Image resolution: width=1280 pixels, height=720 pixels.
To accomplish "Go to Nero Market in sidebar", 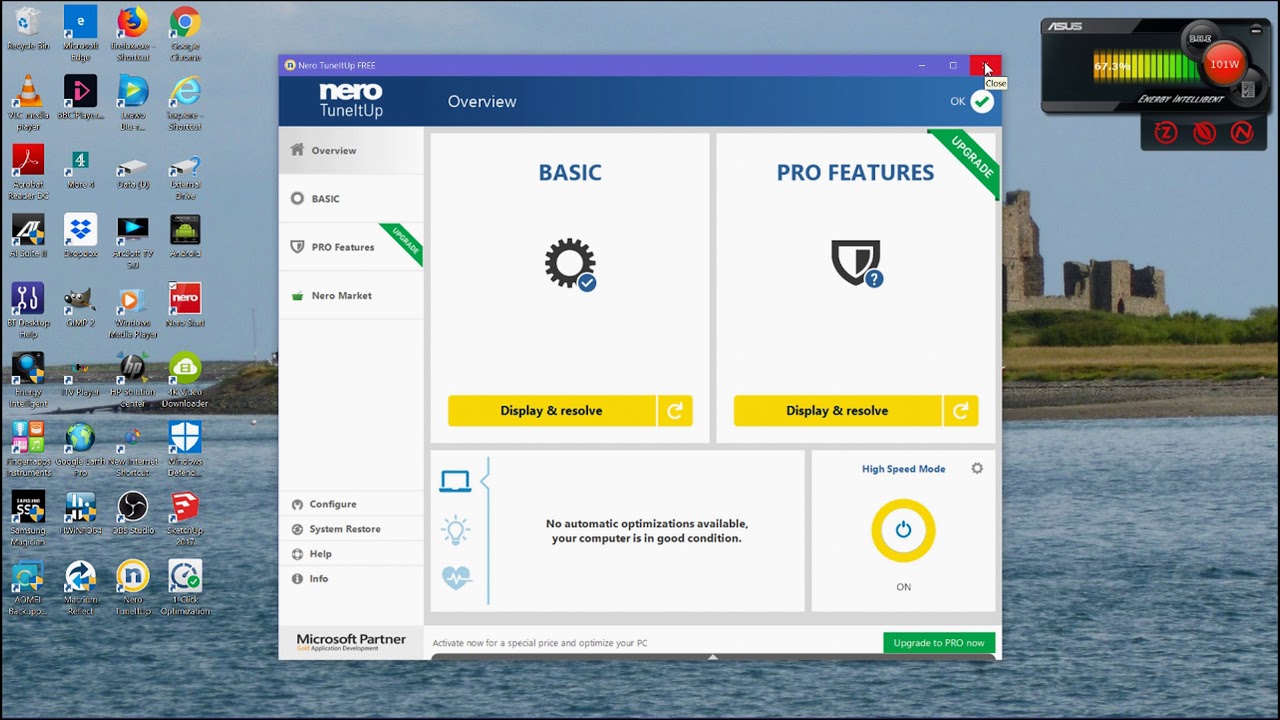I will click(x=351, y=295).
